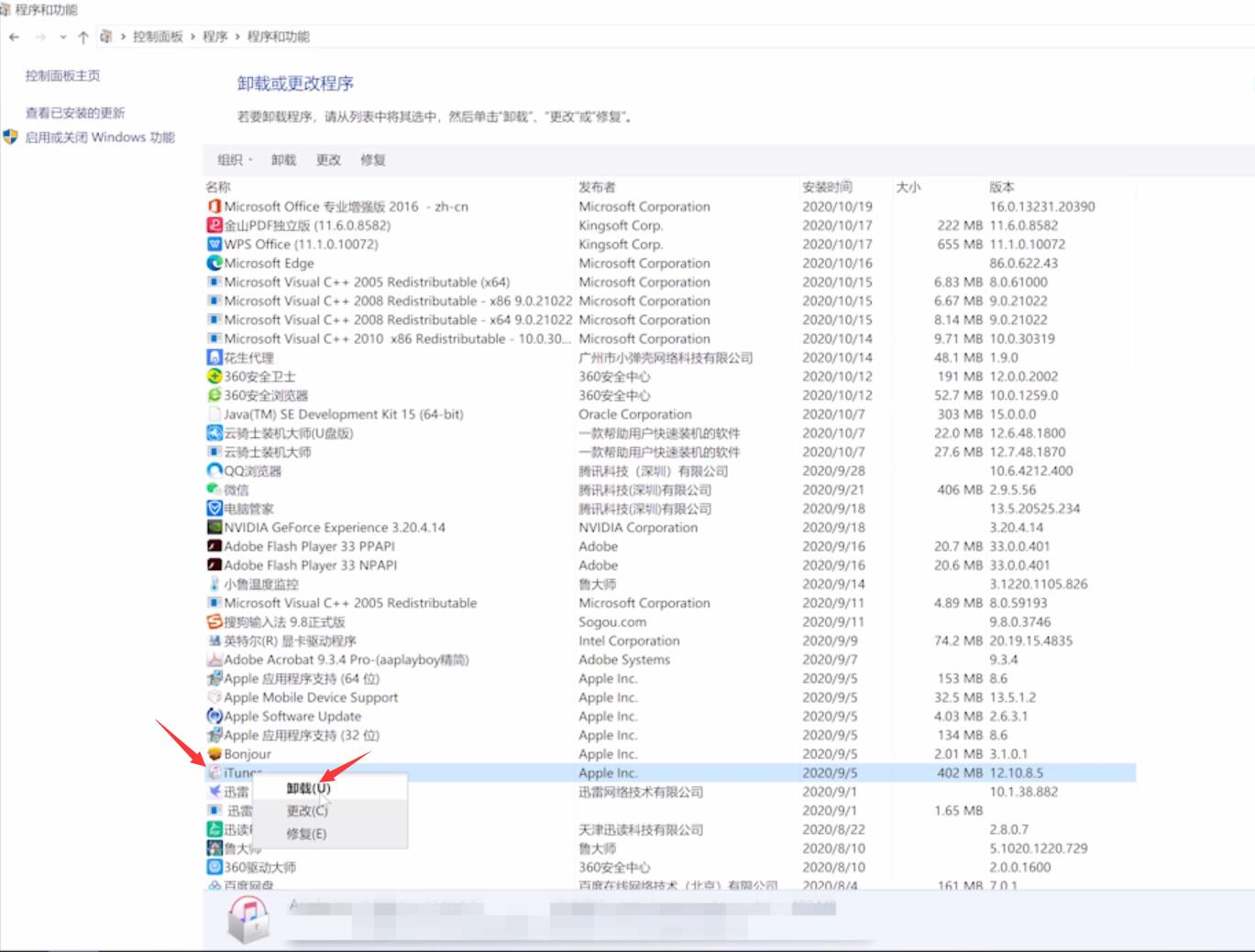Click the Bonjour program icon
This screenshot has width=1255, height=952.
click(x=215, y=754)
